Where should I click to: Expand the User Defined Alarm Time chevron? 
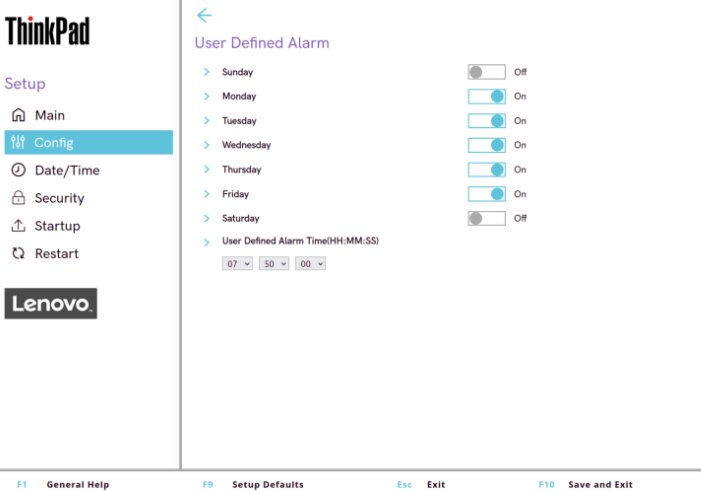click(207, 242)
